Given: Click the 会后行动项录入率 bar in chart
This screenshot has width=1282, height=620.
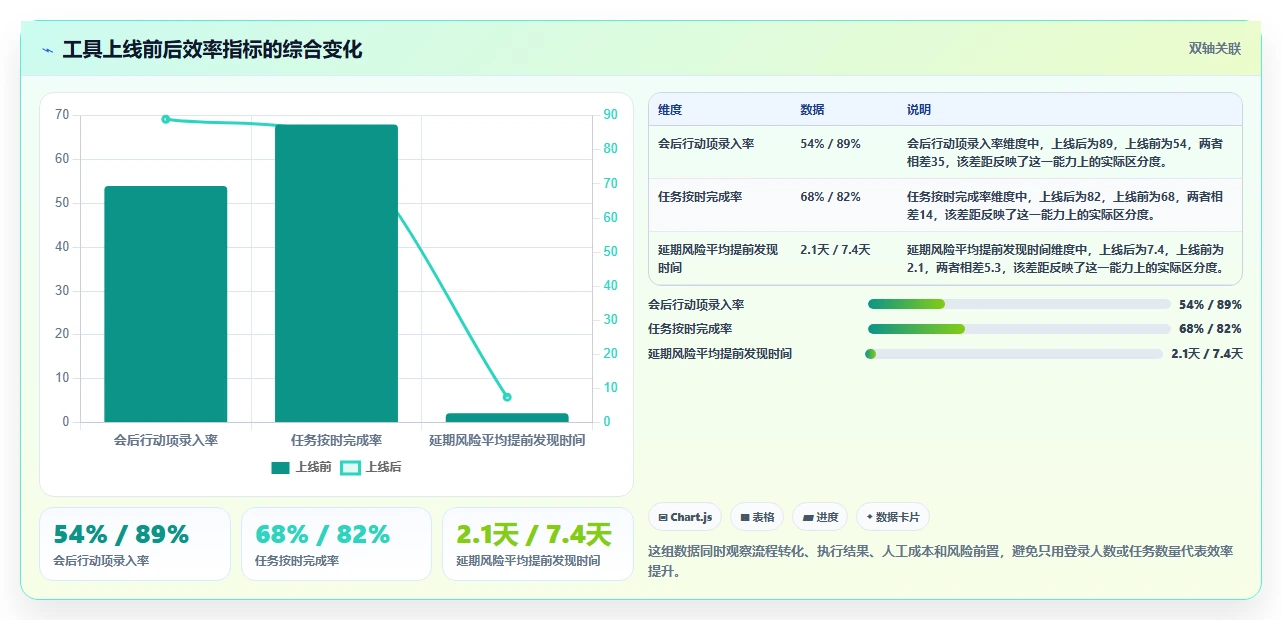Looking at the screenshot, I should (166, 304).
